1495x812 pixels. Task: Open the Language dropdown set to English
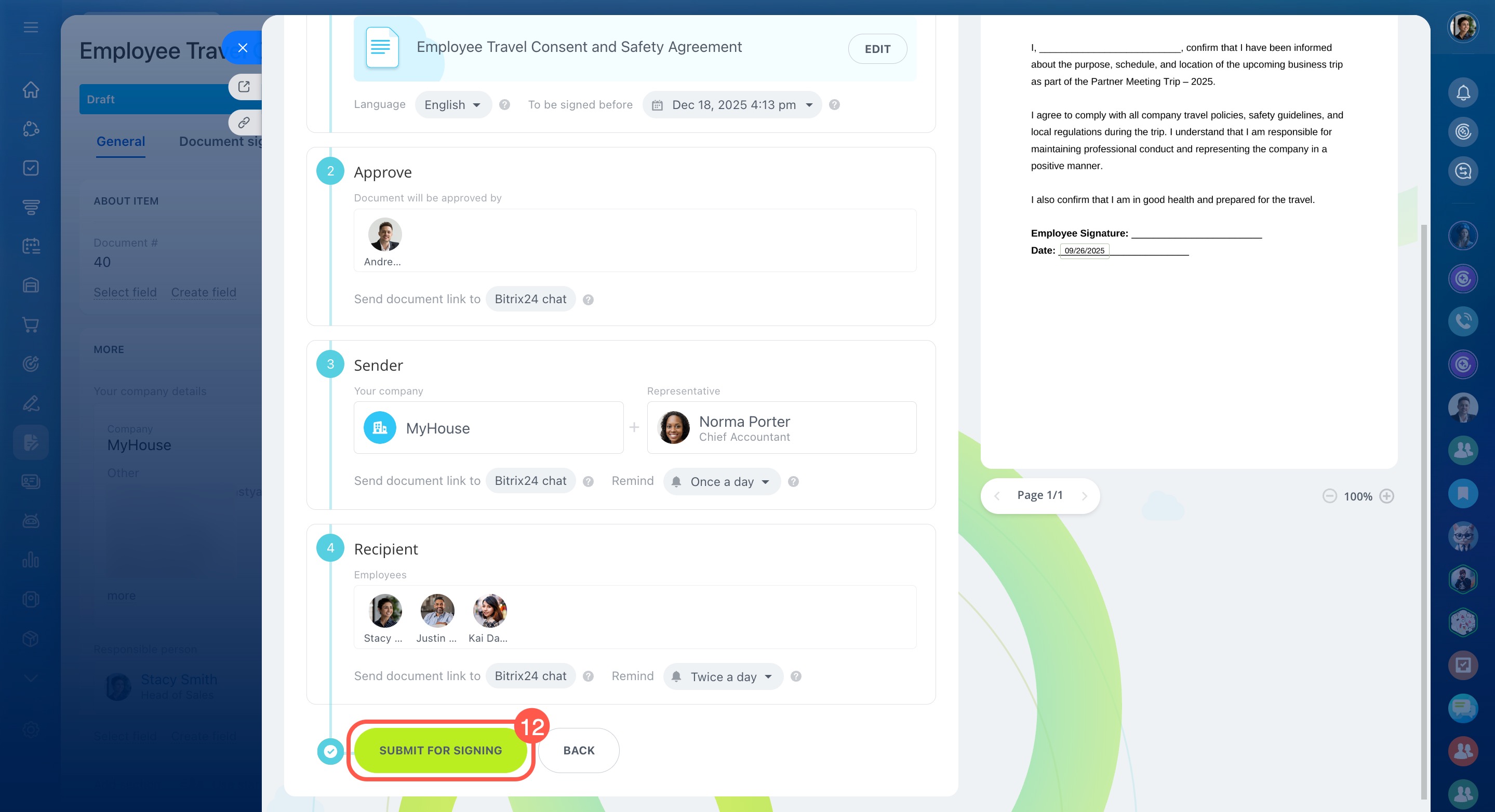click(x=452, y=105)
